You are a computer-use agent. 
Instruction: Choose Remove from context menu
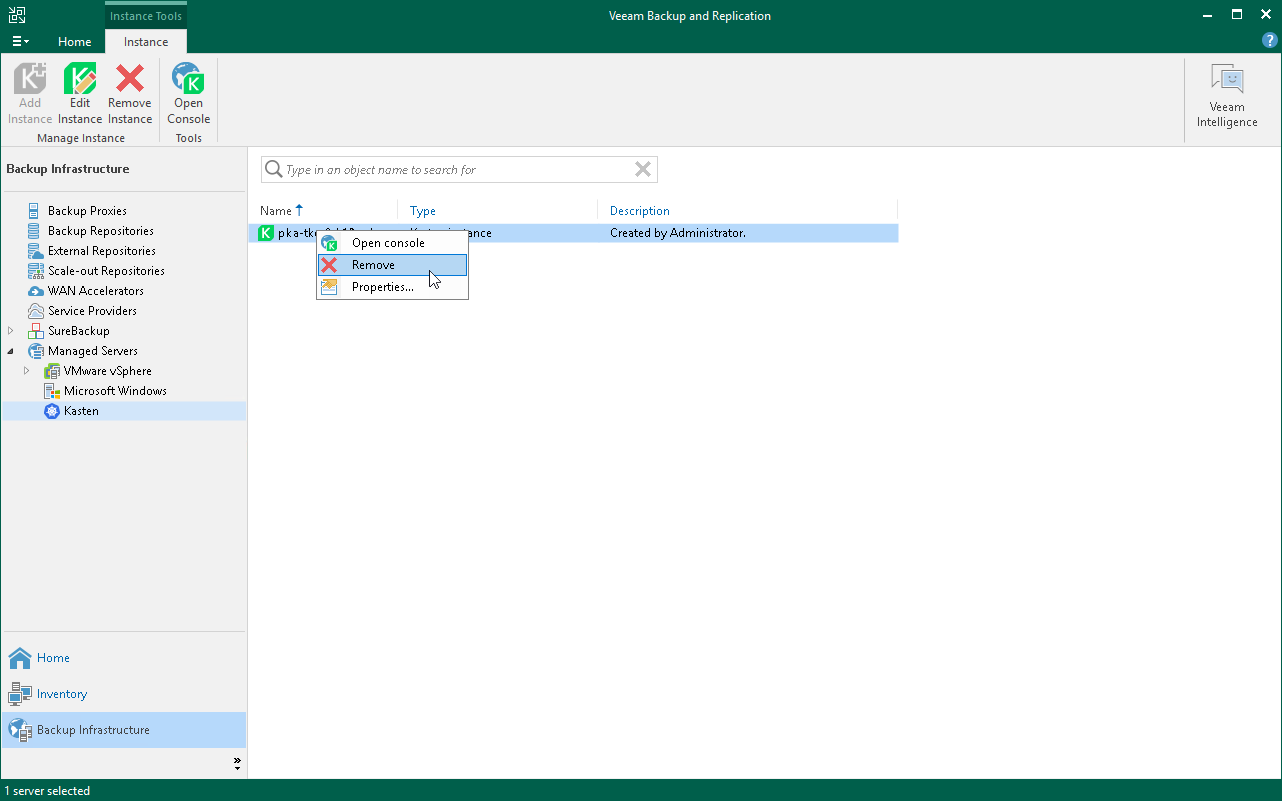pyautogui.click(x=392, y=265)
